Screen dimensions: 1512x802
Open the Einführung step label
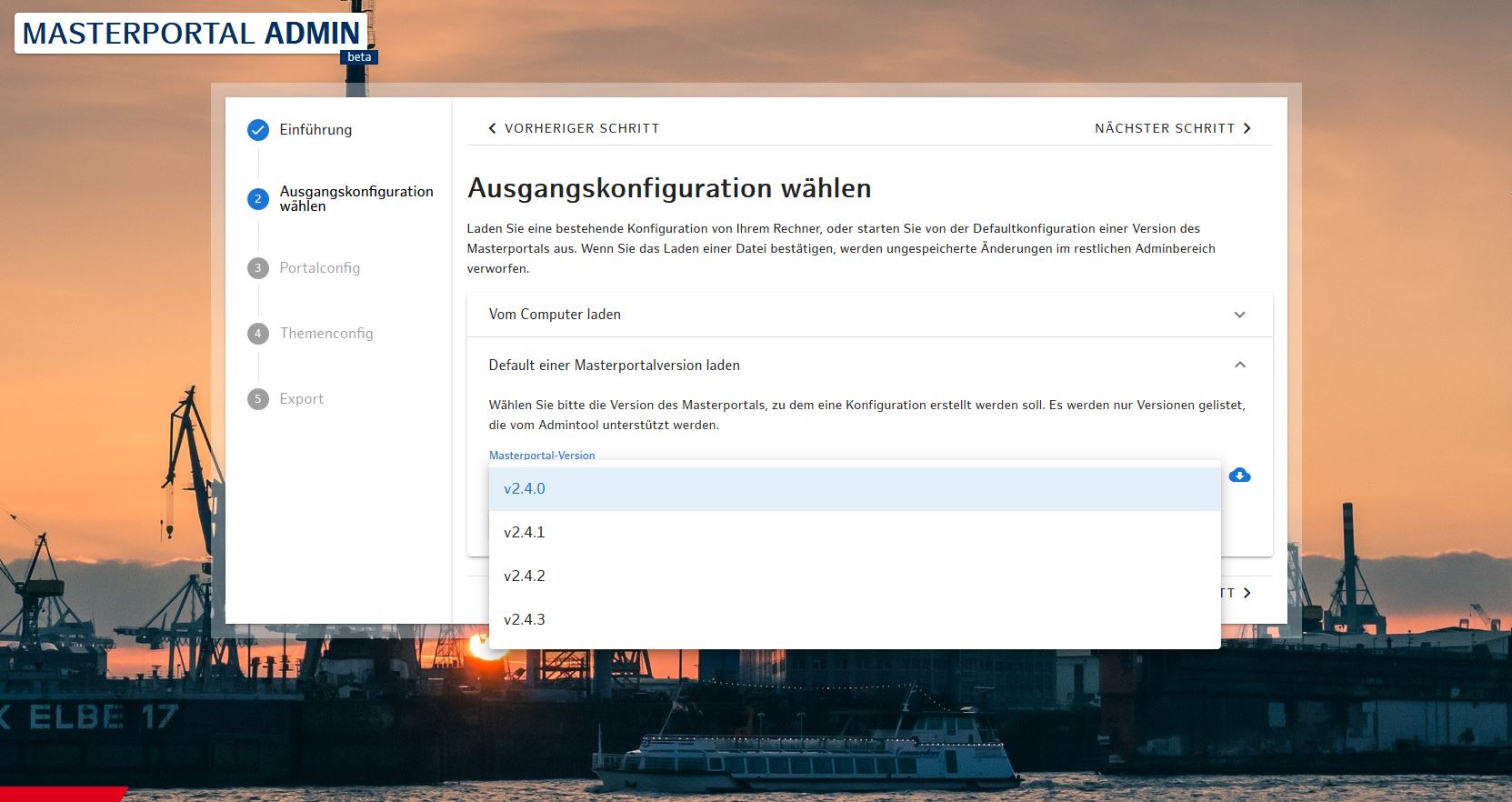315,130
